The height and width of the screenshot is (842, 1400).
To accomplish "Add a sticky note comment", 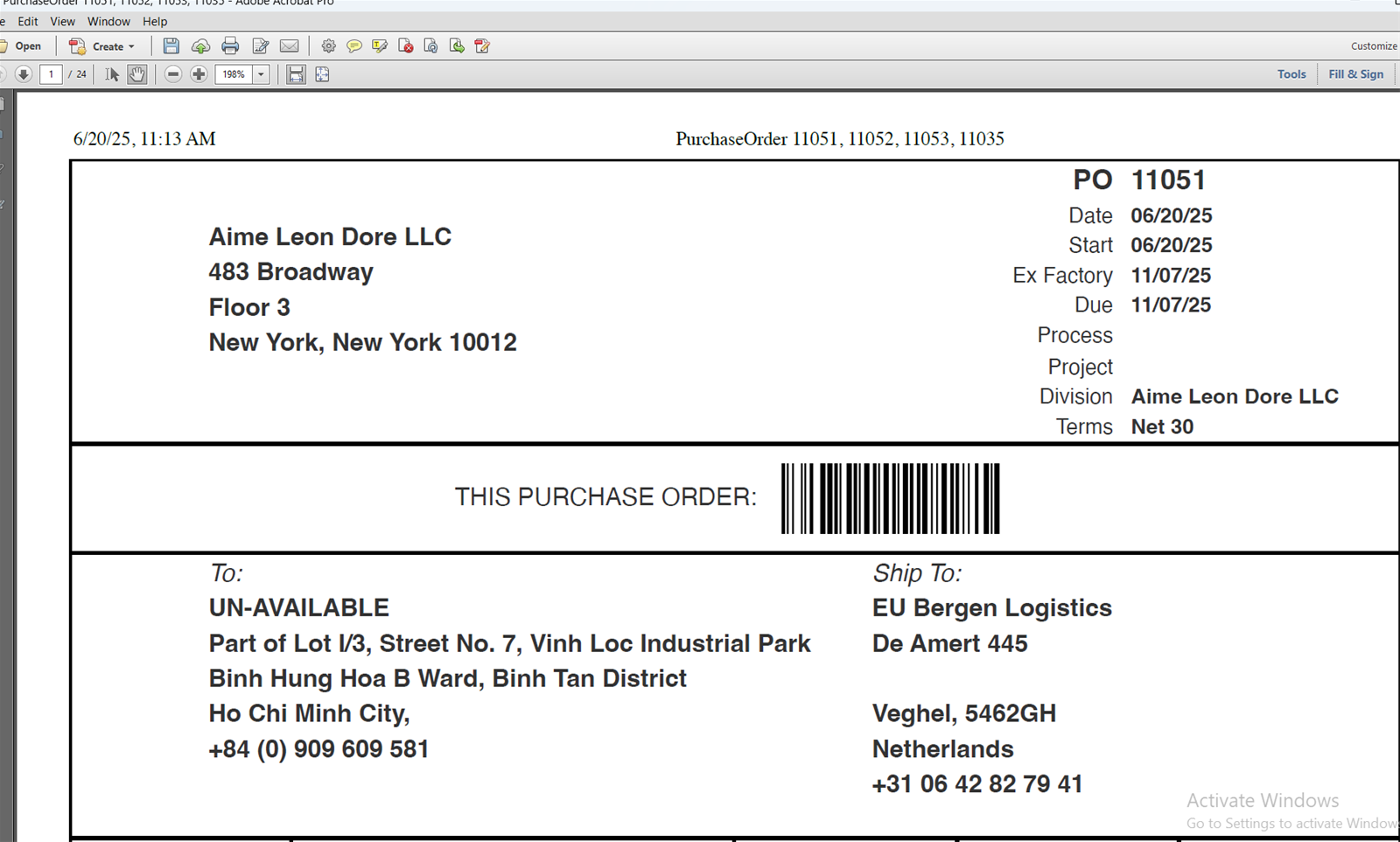I will pyautogui.click(x=354, y=46).
